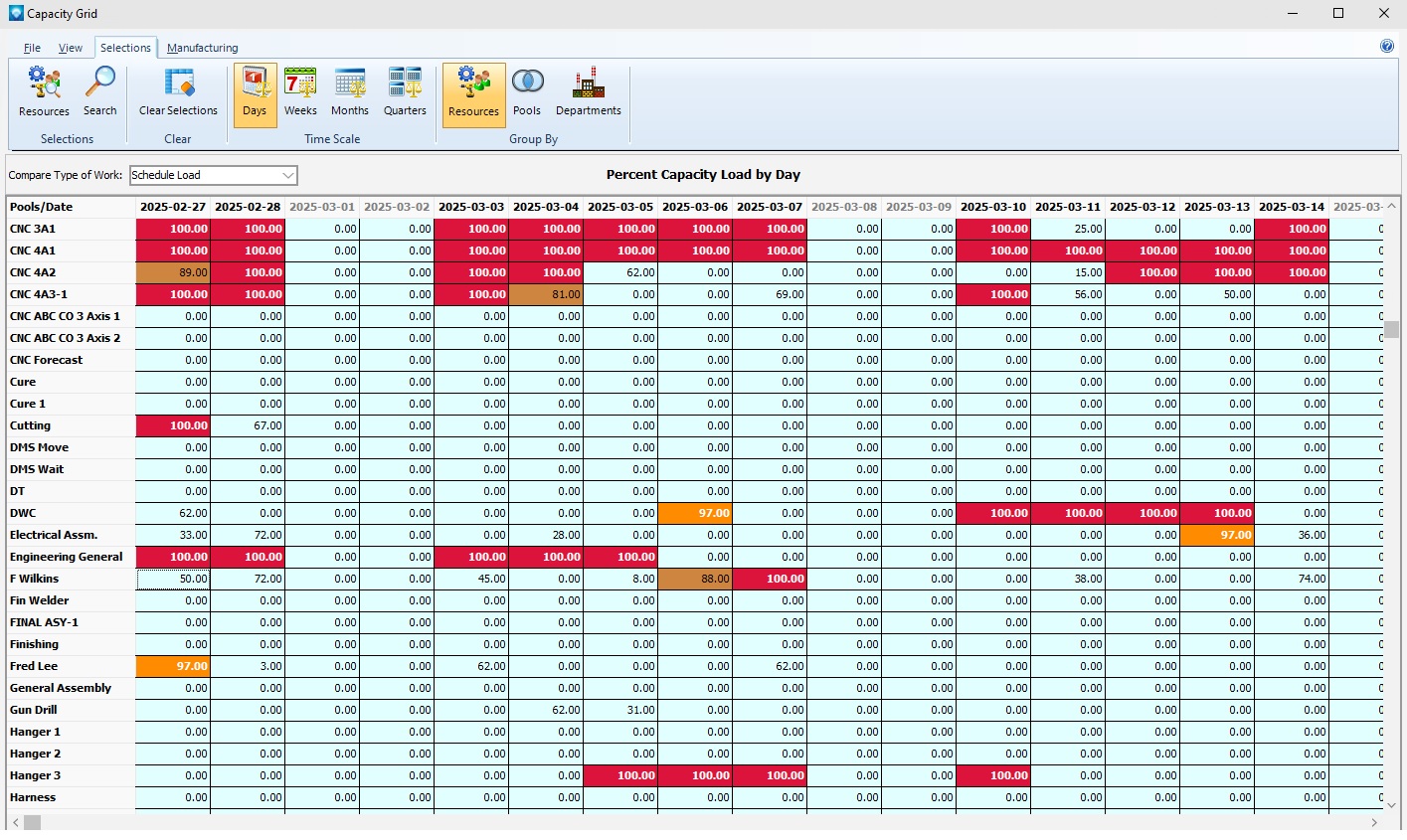Click Fred Lee 97.00 cell
Screen dimensions: 1407x840
[173, 666]
